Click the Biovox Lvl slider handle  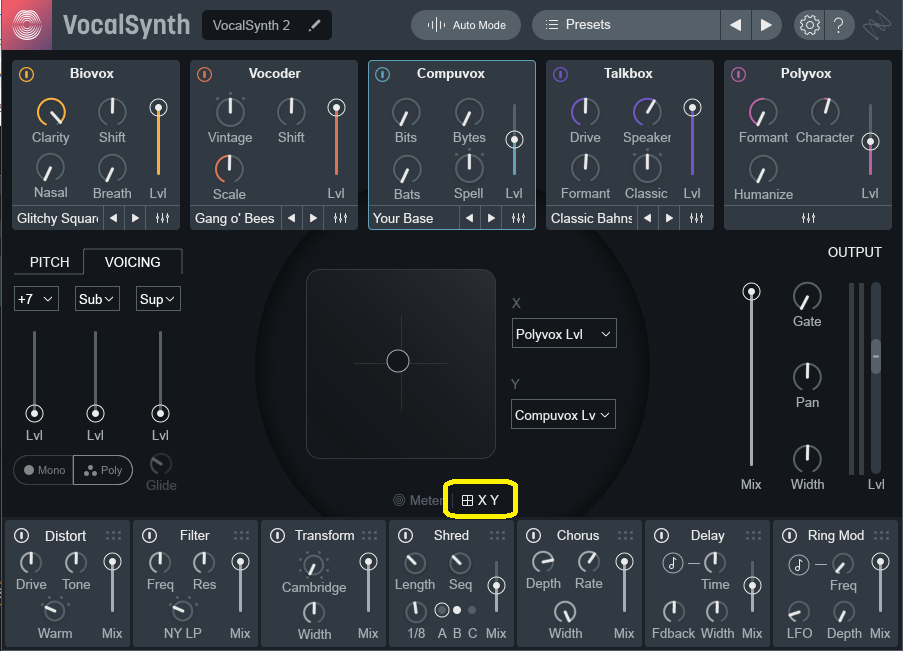158,107
